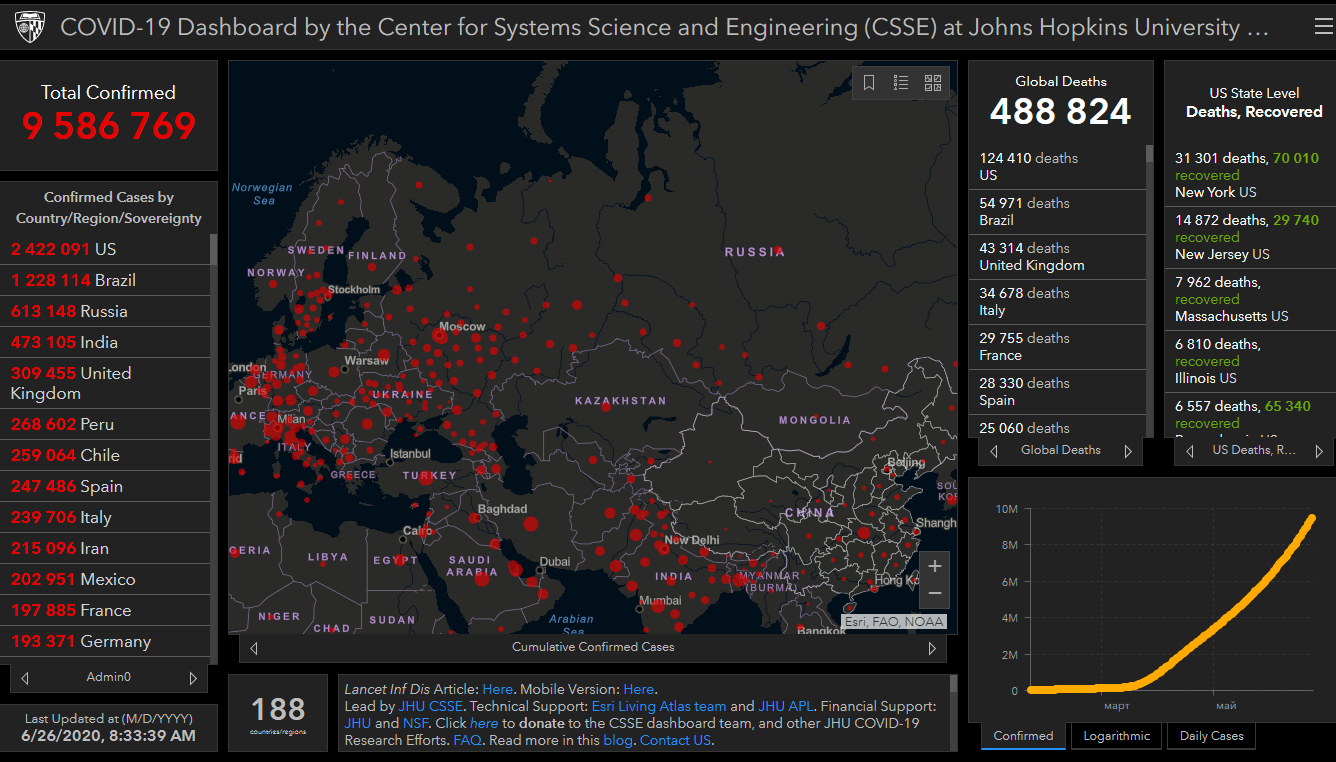This screenshot has width=1336, height=762.
Task: Open the basemap gallery grid icon
Action: coord(933,83)
